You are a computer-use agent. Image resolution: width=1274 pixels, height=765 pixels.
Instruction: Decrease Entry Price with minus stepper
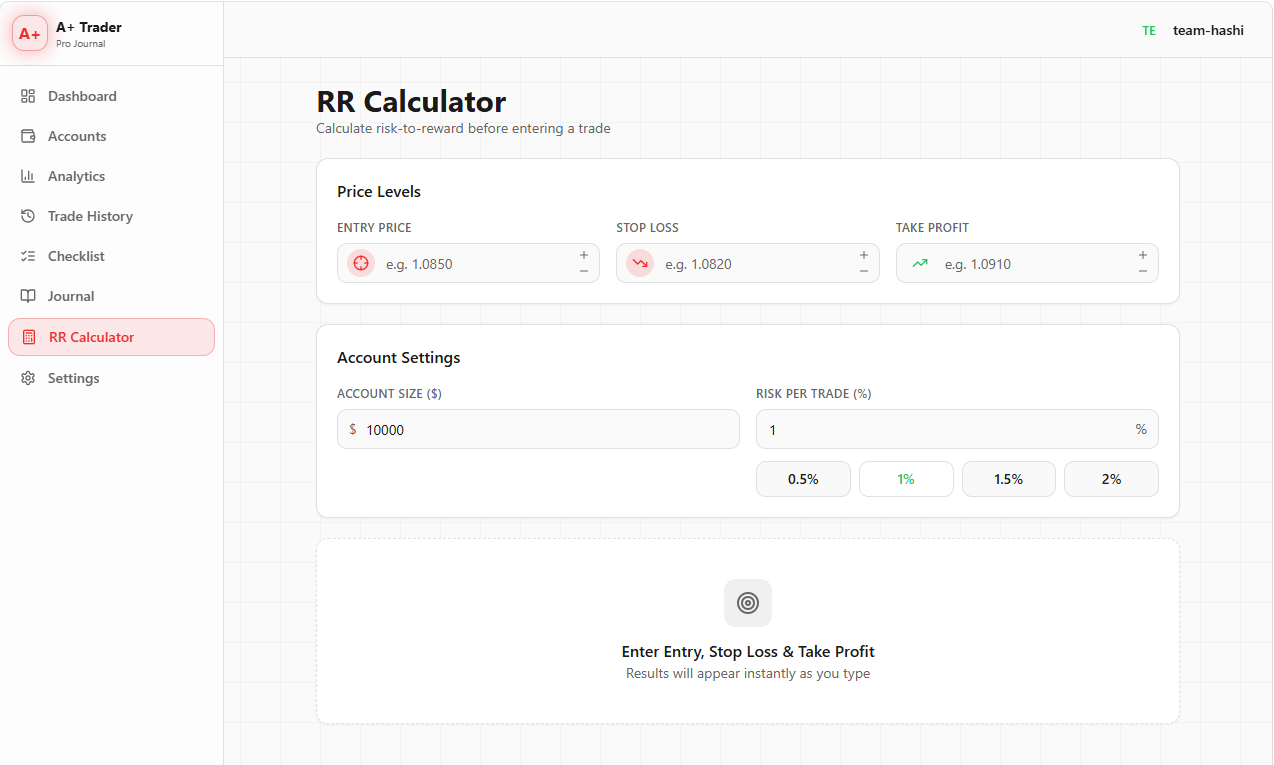(x=584, y=271)
